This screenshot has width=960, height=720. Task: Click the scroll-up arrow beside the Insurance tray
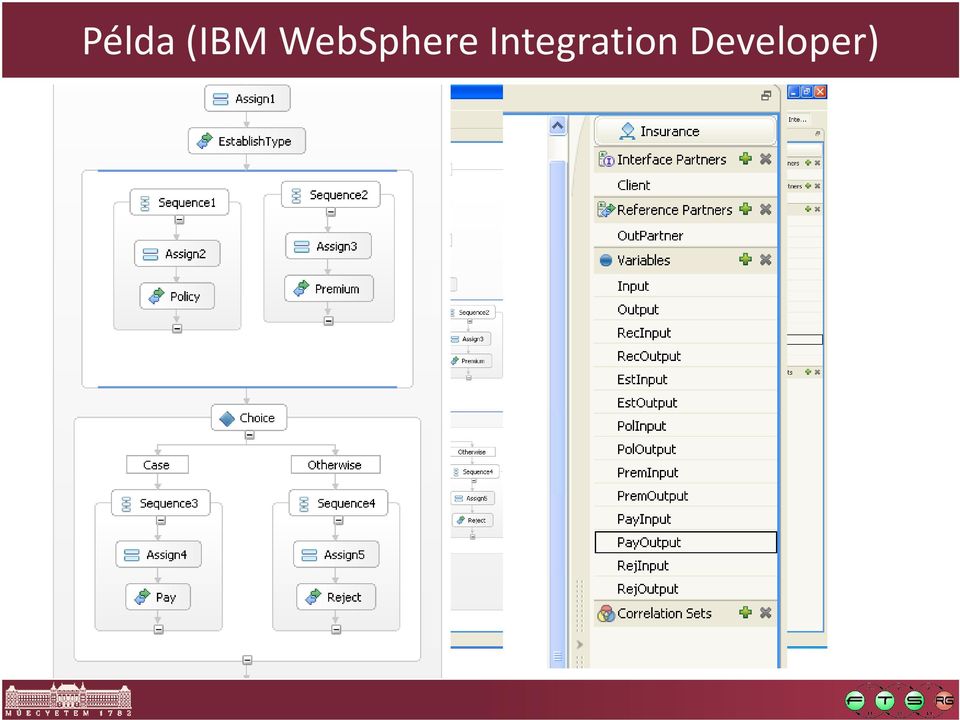558,126
